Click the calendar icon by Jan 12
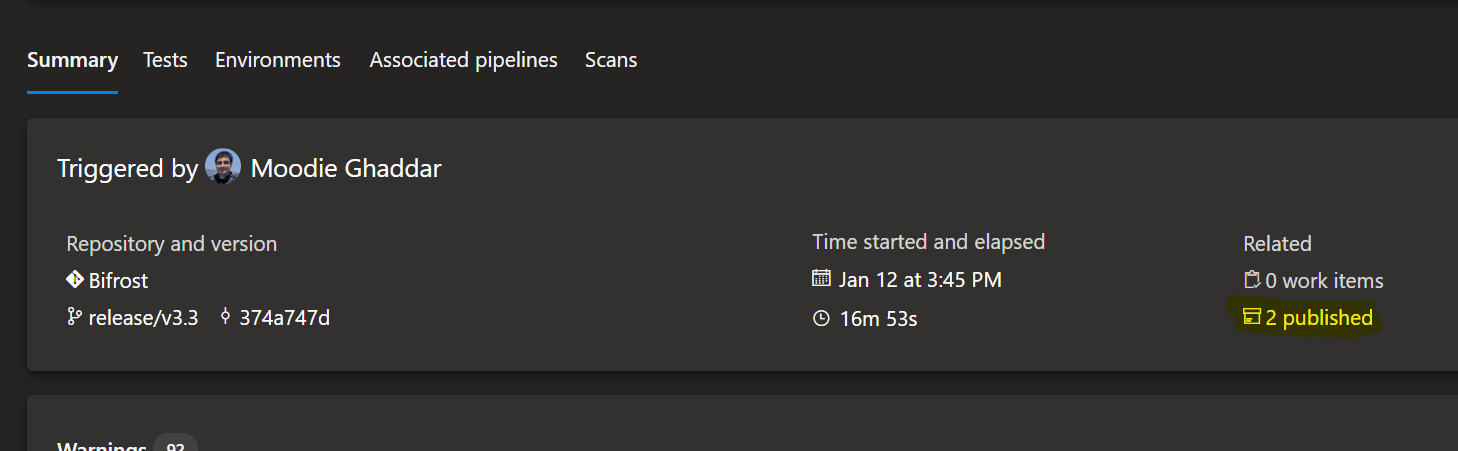 pos(821,279)
